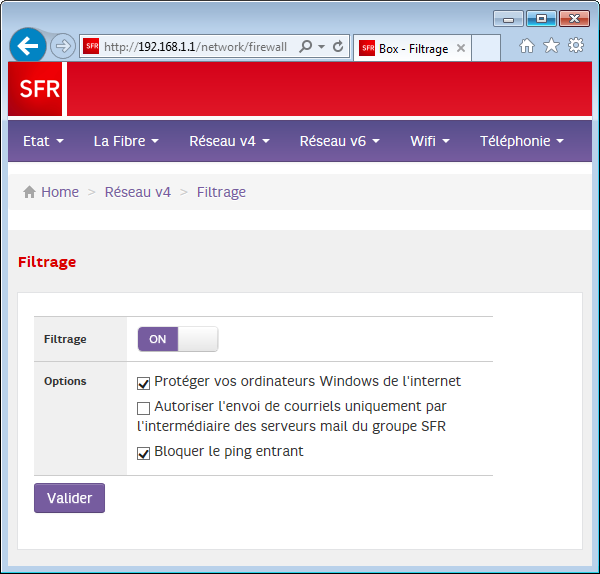This screenshot has width=600, height=574.
Task: Open the Wifi navigation menu
Action: point(430,141)
